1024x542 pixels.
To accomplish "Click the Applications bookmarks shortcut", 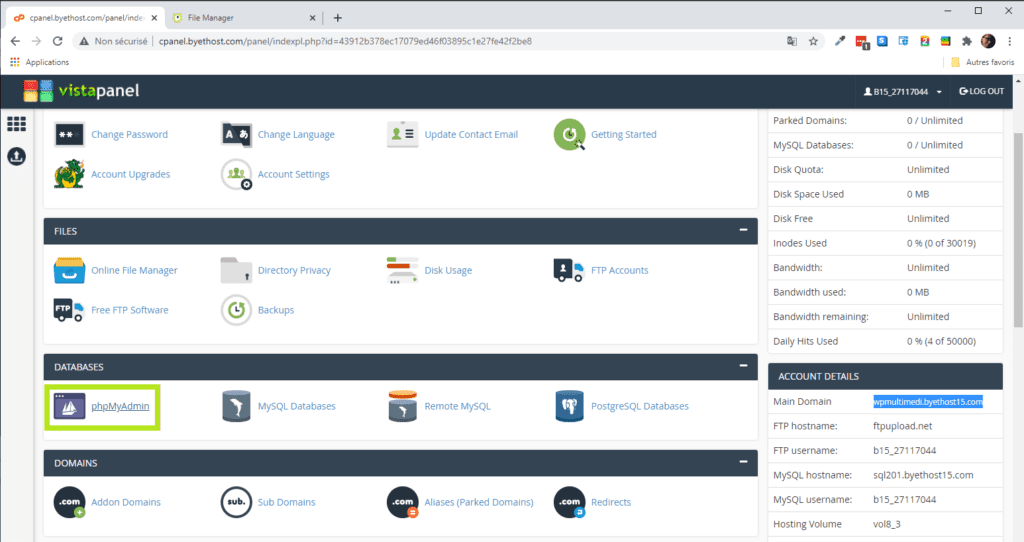I will (x=39, y=62).
